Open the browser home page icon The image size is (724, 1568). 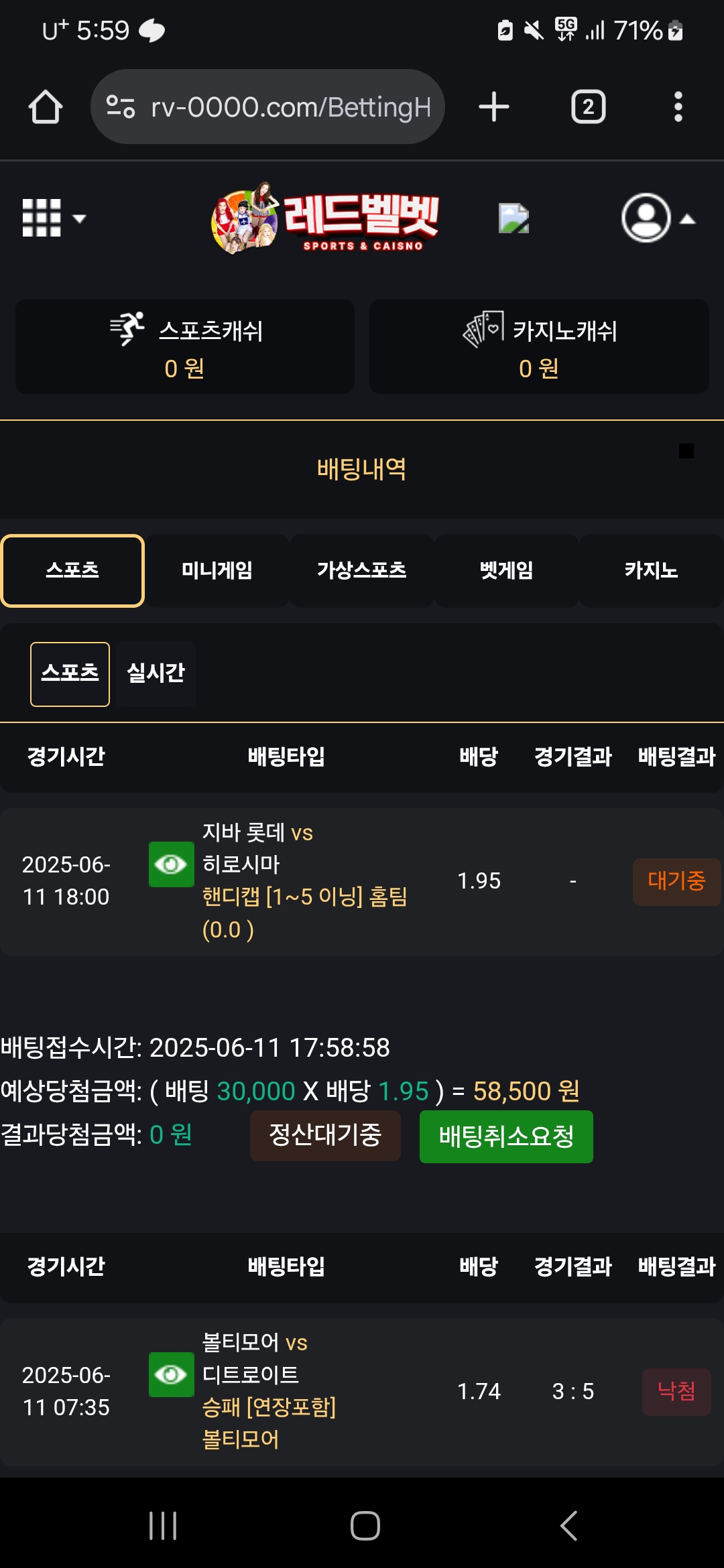[46, 107]
